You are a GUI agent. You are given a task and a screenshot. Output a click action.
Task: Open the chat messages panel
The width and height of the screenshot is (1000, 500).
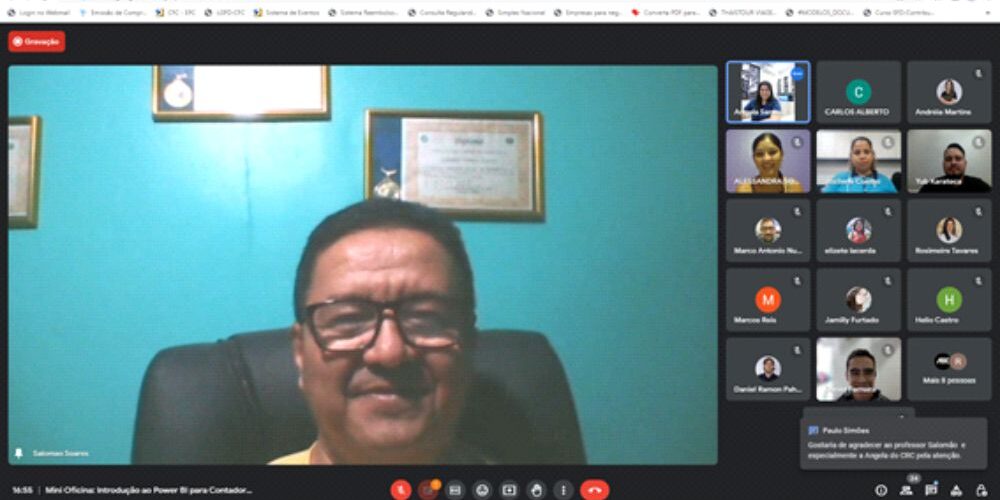[x=931, y=490]
